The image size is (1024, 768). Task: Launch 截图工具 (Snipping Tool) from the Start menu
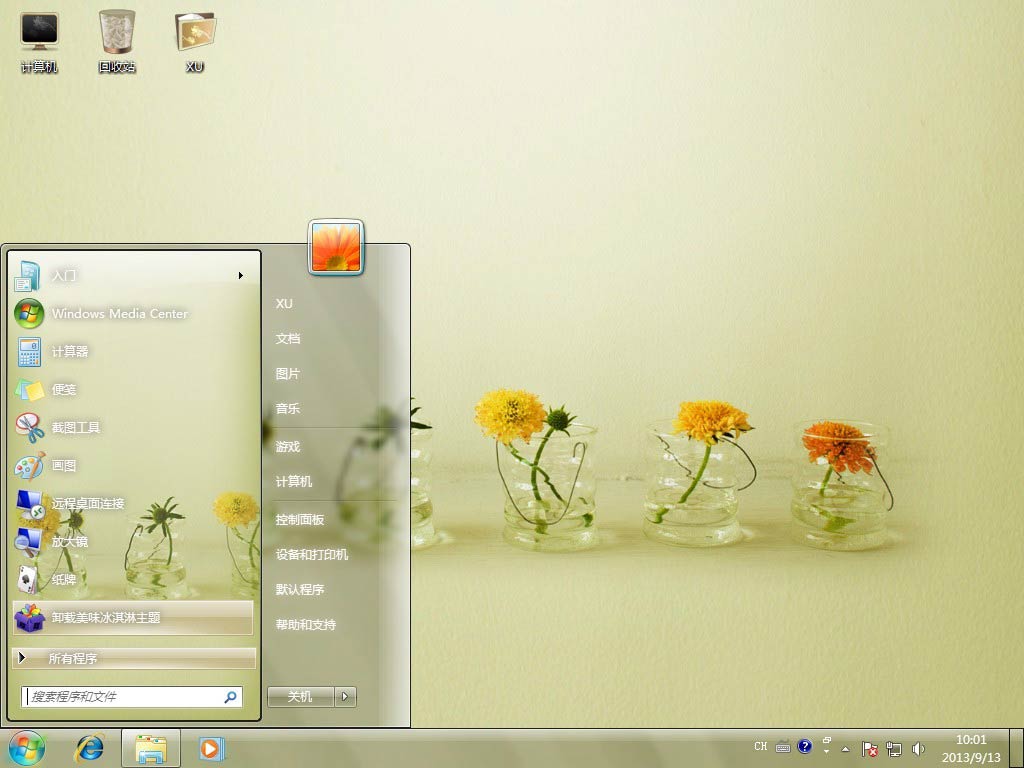coord(76,428)
